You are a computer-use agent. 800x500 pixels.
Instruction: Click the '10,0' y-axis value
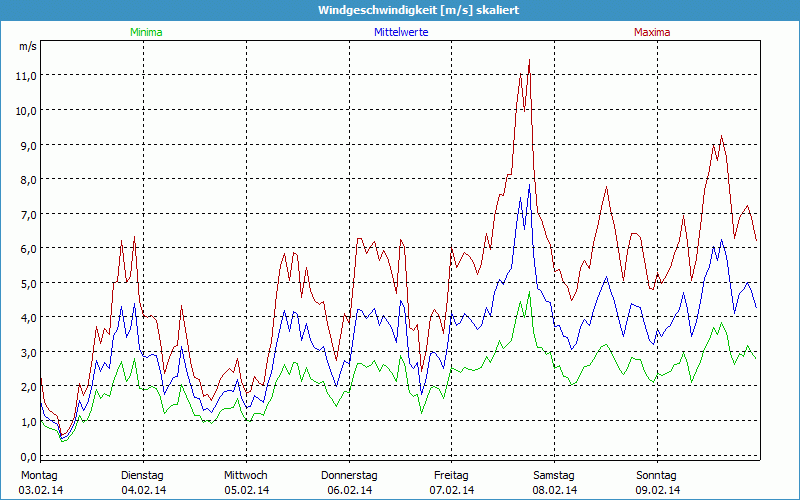point(27,111)
